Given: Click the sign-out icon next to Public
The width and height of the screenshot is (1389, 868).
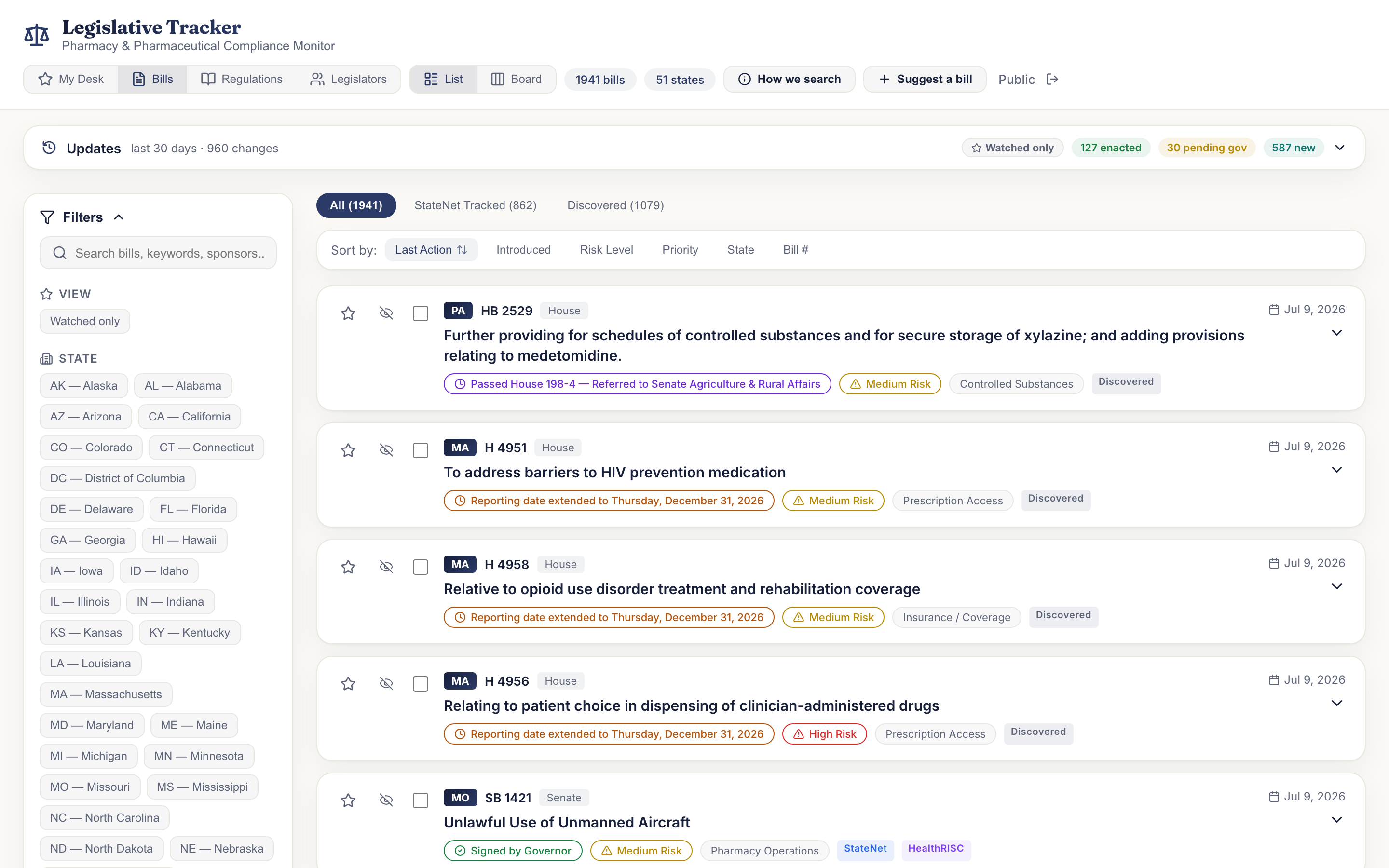Looking at the screenshot, I should (x=1052, y=79).
